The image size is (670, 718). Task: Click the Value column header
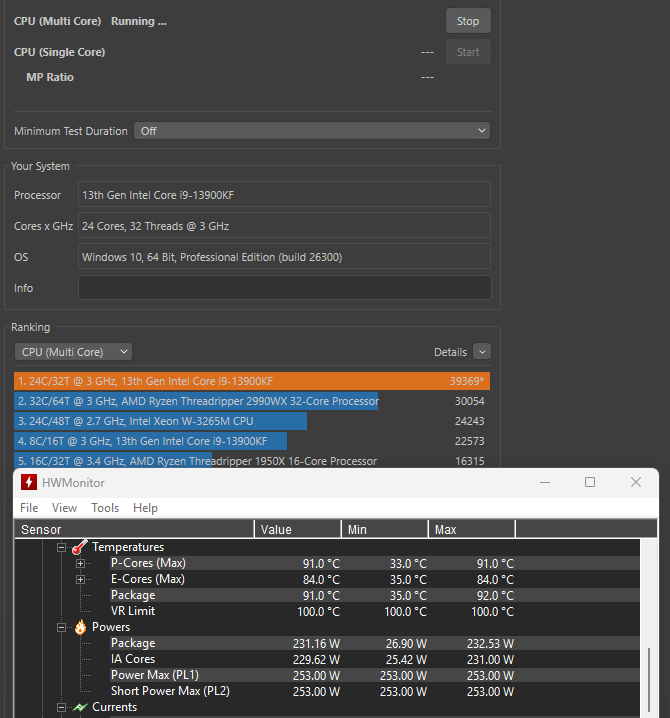[298, 529]
